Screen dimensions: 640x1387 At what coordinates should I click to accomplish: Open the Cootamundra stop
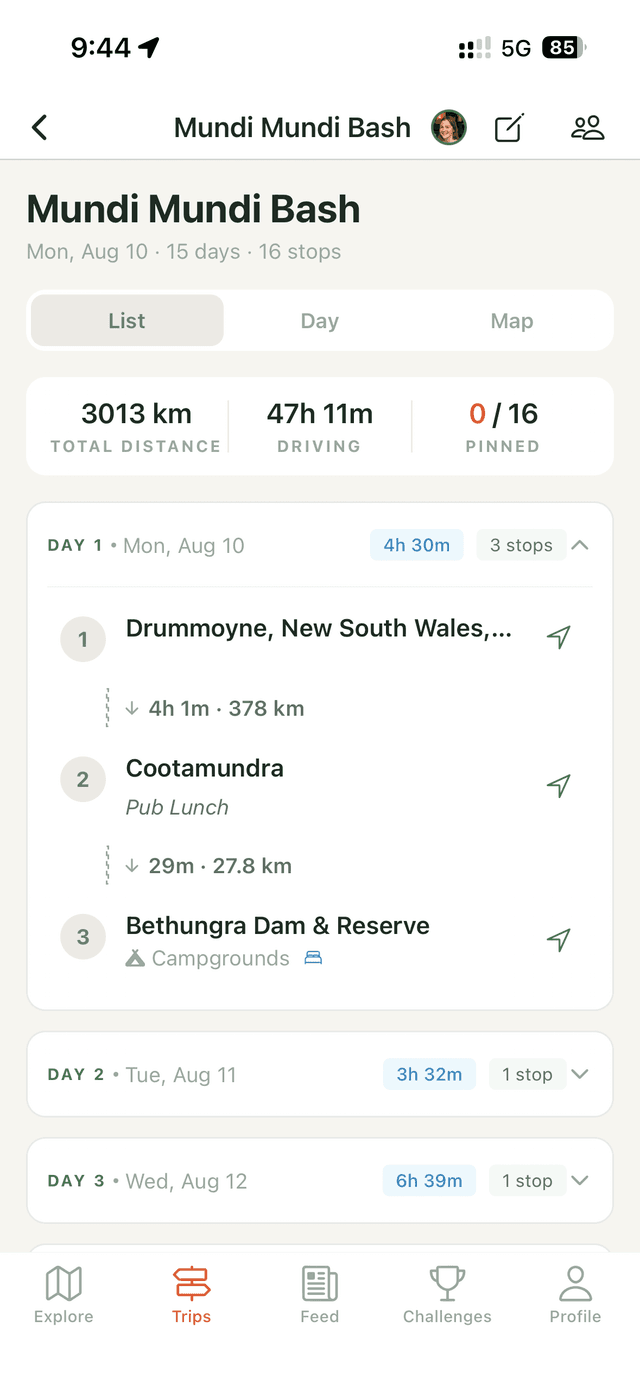click(x=205, y=769)
